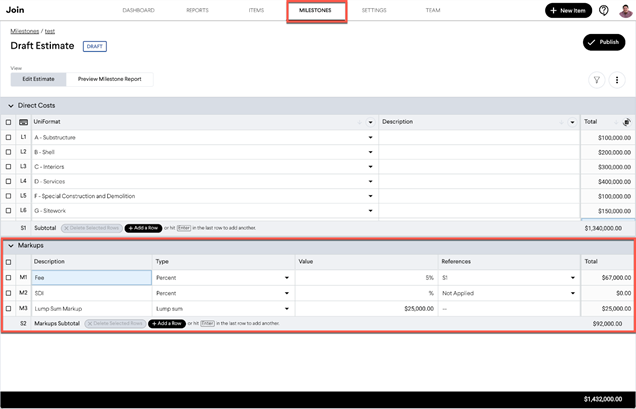Open Not Applied References dropdown
The height and width of the screenshot is (409, 636).
pyautogui.click(x=573, y=293)
